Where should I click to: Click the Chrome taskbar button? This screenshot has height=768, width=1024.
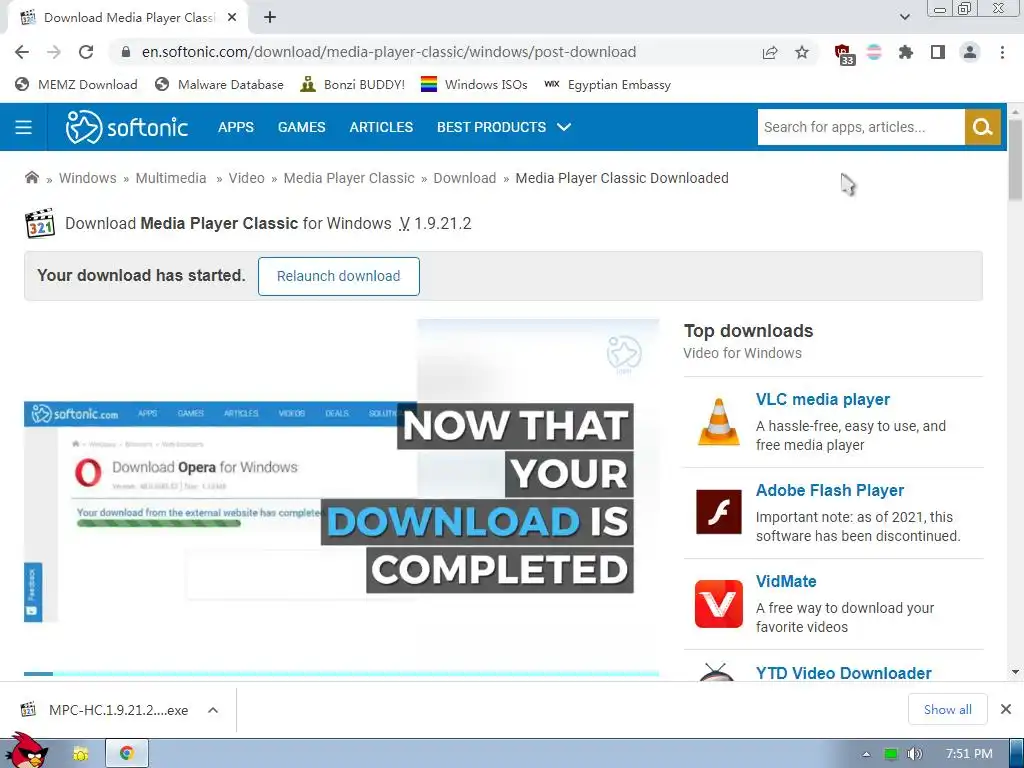[127, 754]
